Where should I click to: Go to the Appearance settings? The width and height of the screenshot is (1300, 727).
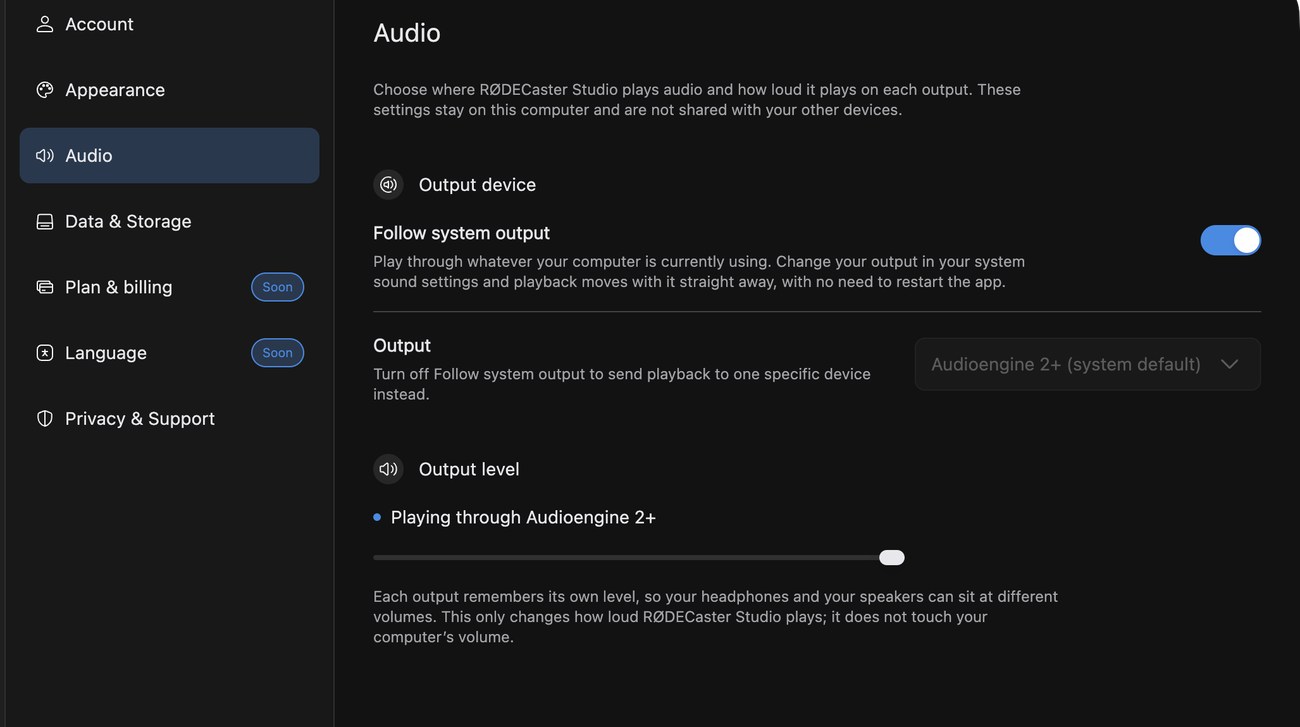tap(169, 90)
